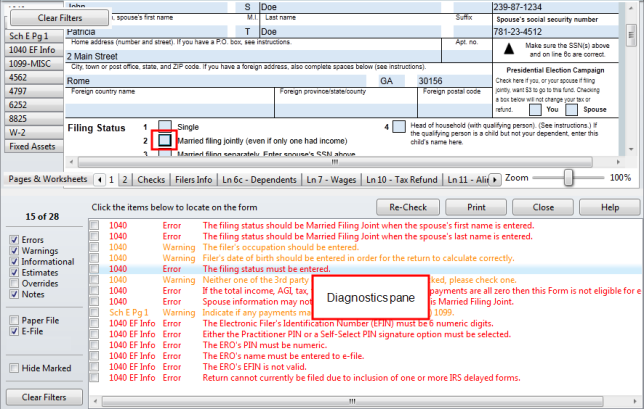
Task: Open the 1040 EF Info form
Action: tap(34, 50)
